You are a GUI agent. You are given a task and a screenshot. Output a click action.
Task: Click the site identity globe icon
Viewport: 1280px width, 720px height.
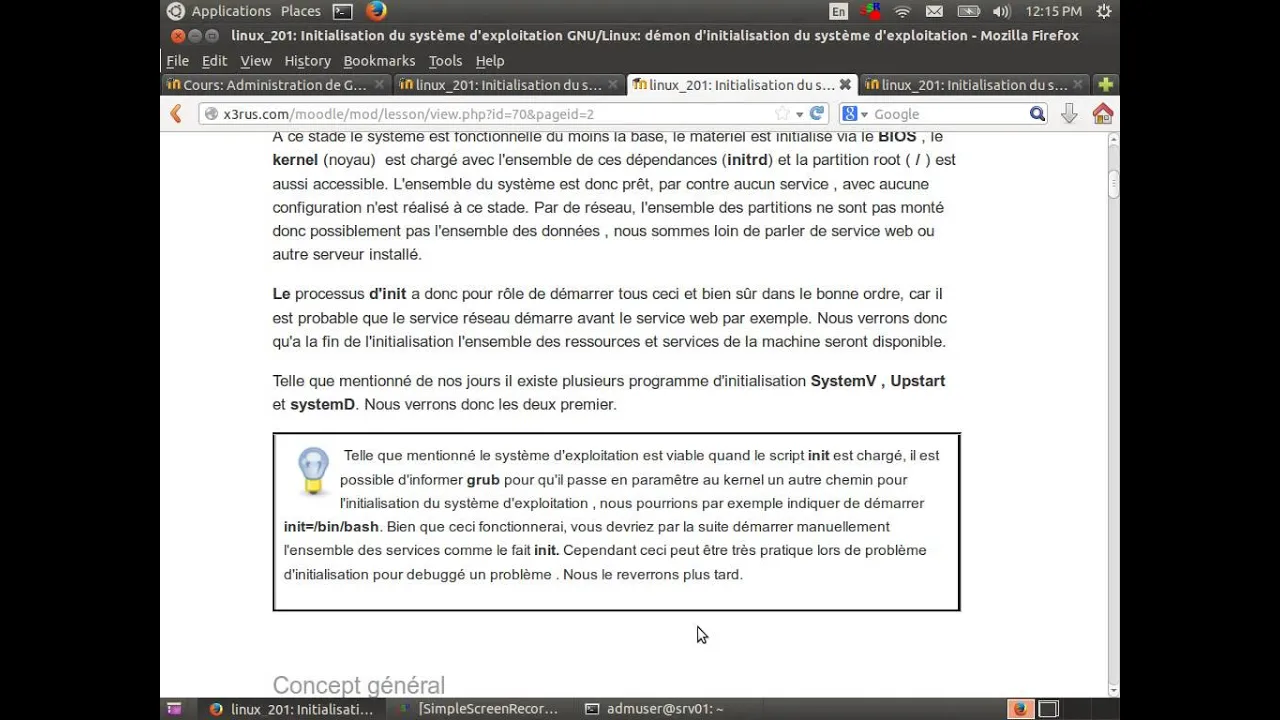coord(211,114)
